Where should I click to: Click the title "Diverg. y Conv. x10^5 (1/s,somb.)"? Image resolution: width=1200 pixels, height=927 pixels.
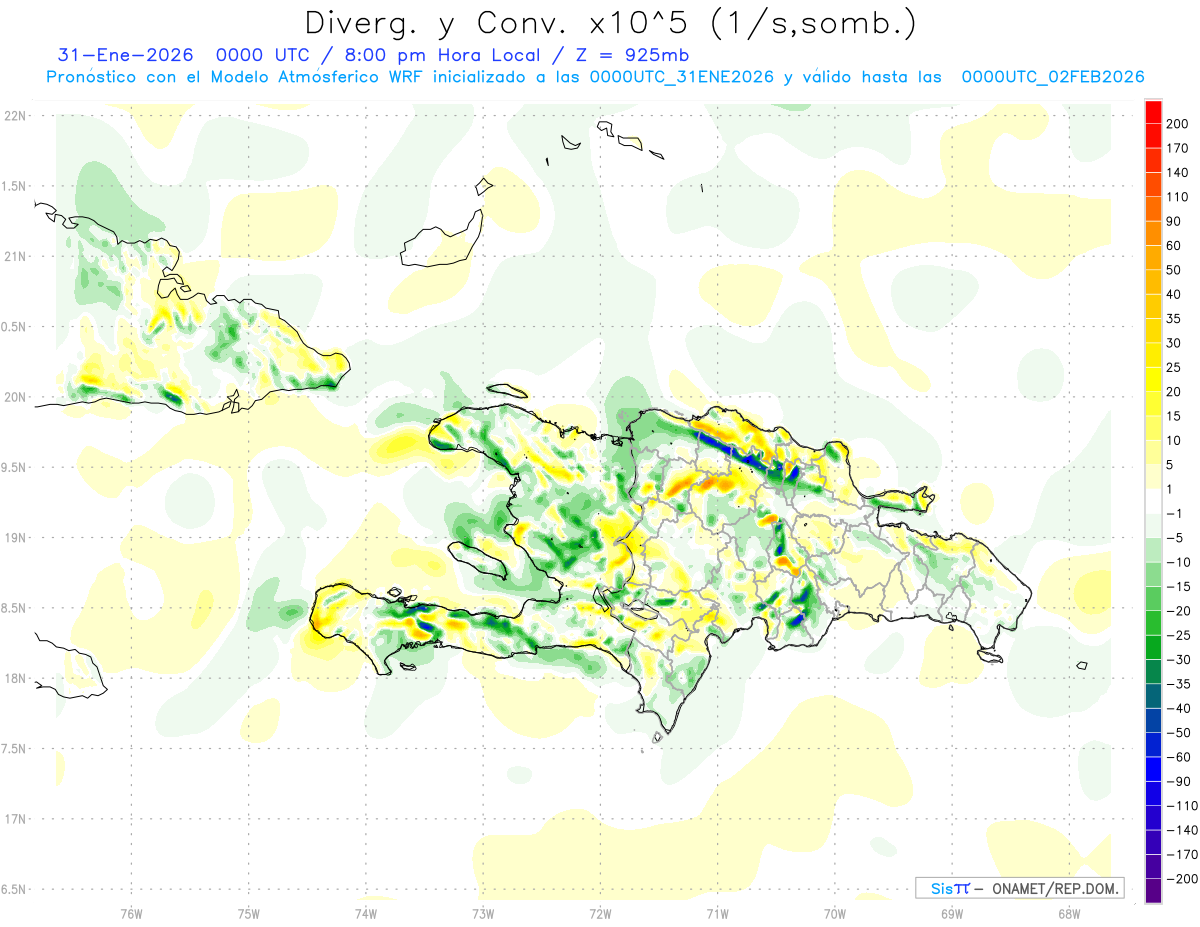[x=610, y=23]
